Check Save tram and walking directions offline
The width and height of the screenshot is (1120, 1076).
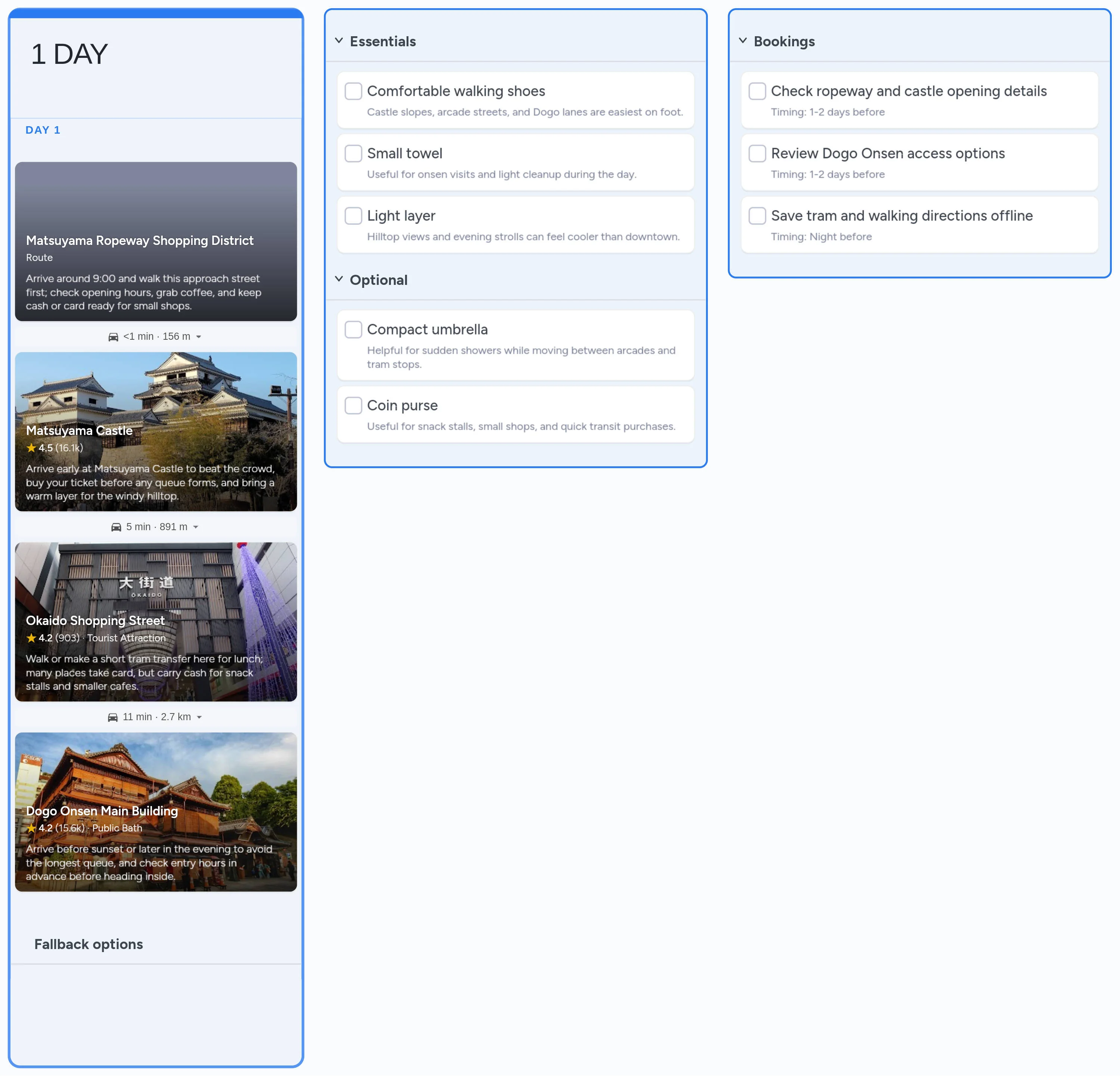click(757, 215)
